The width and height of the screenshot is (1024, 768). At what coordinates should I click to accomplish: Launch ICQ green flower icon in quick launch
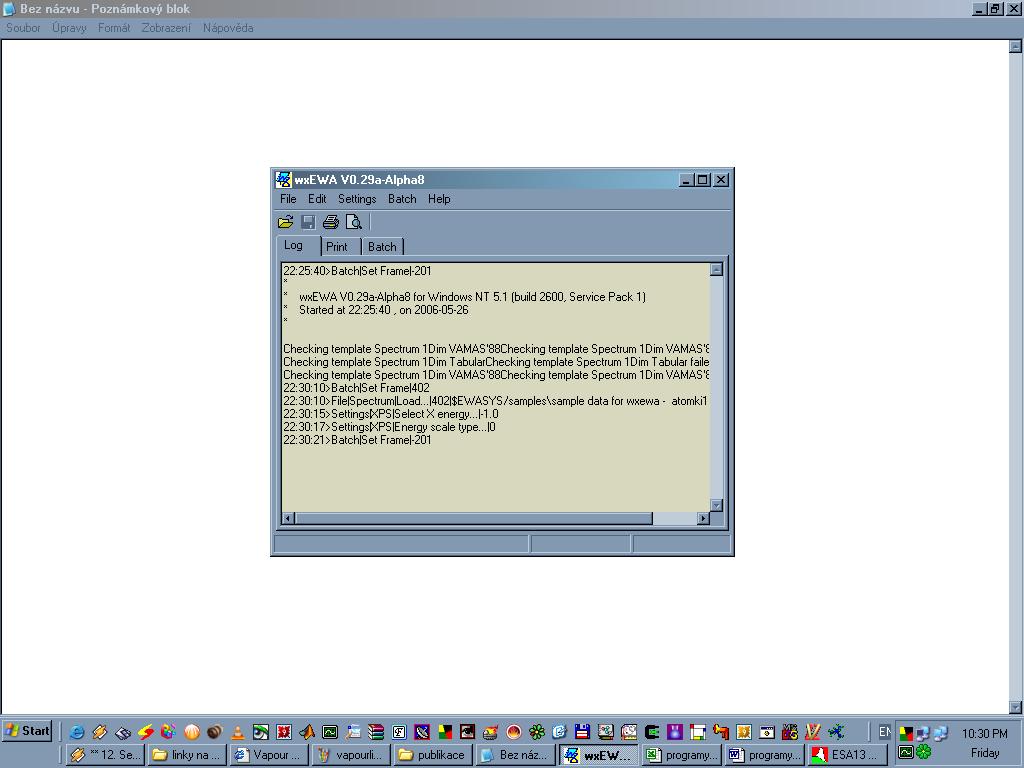pyautogui.click(x=537, y=732)
